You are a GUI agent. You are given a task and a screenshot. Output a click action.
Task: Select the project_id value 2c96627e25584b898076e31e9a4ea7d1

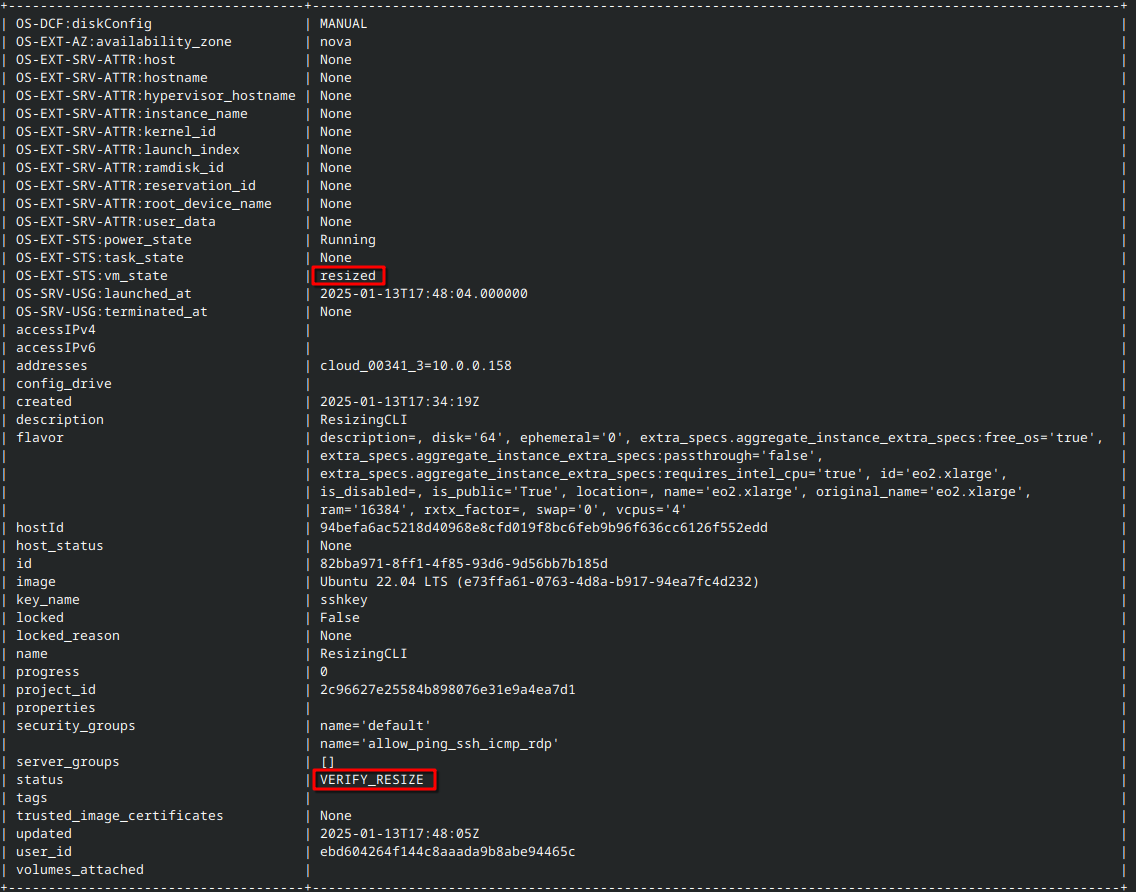[447, 689]
